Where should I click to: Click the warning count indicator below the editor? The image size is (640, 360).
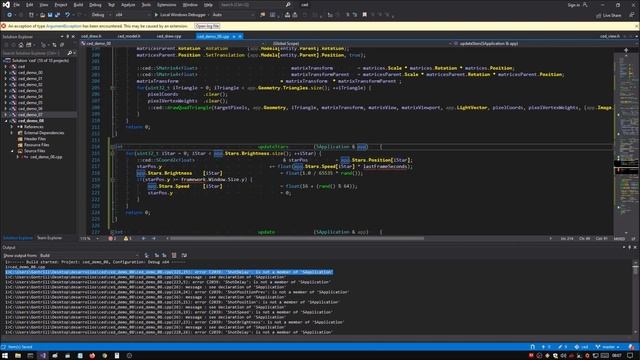coord(127,238)
